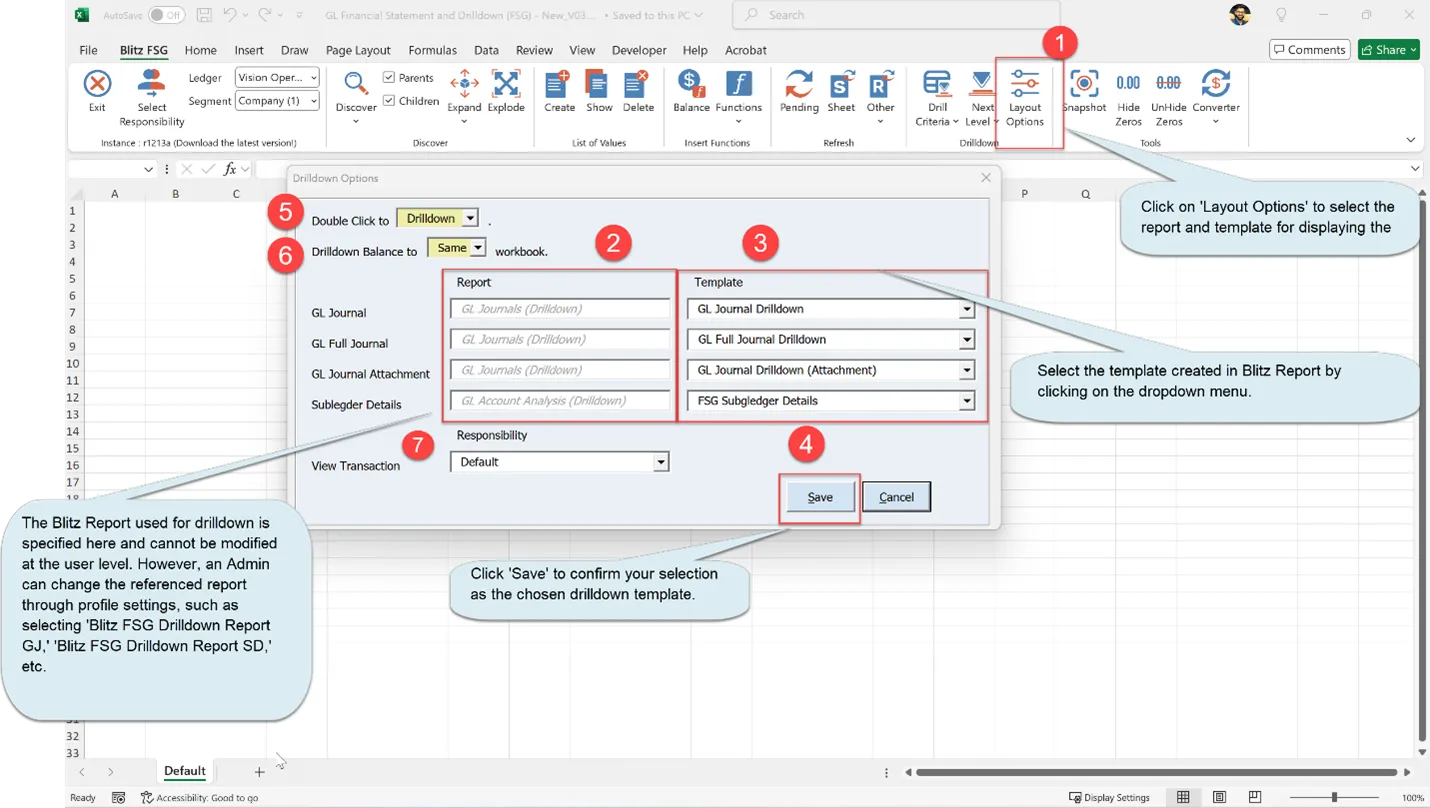The width and height of the screenshot is (1430, 808).
Task: Open the File menu
Action: [88, 50]
